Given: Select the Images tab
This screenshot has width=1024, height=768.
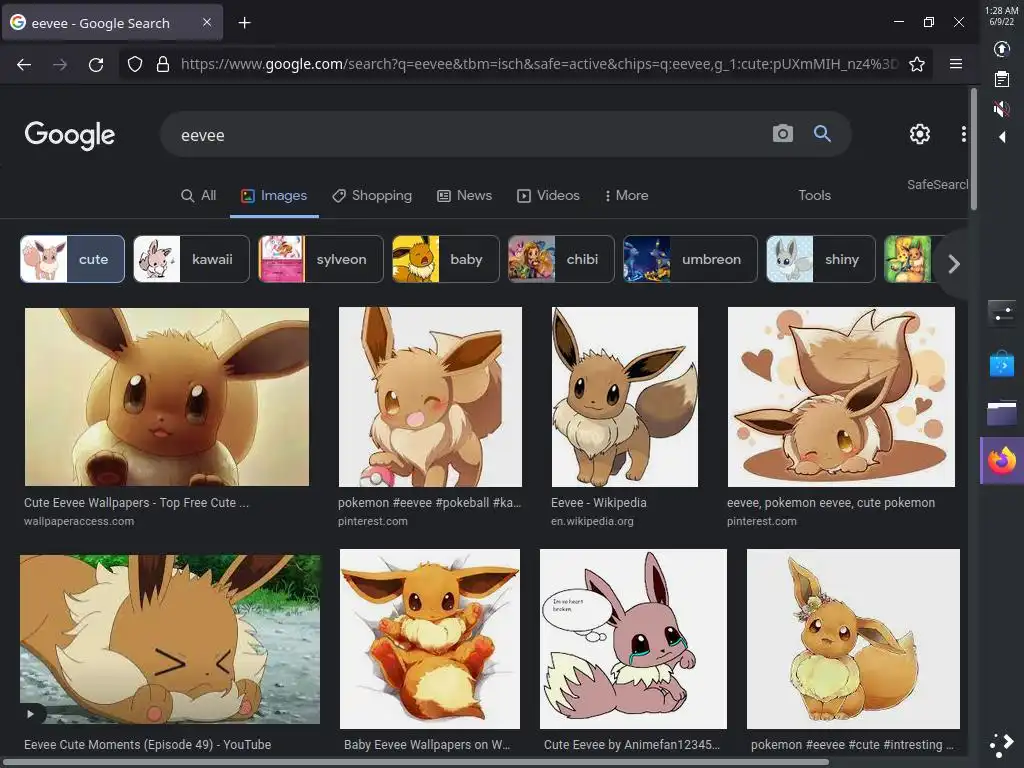Looking at the screenshot, I should [x=274, y=195].
